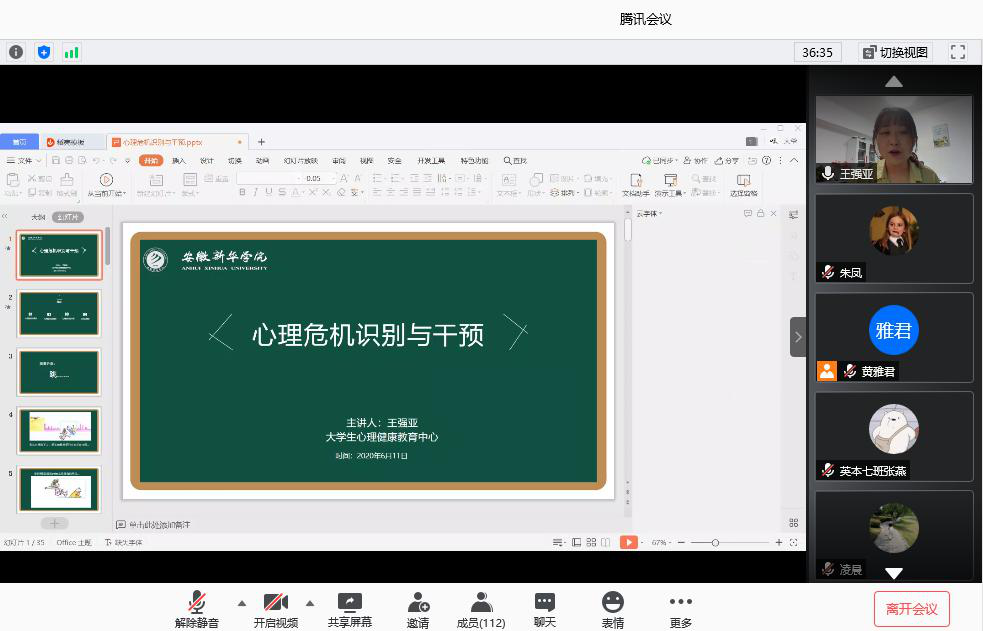This screenshot has height=631, width=983.
Task: Open the Chat (聊天) panel
Action: [544, 608]
